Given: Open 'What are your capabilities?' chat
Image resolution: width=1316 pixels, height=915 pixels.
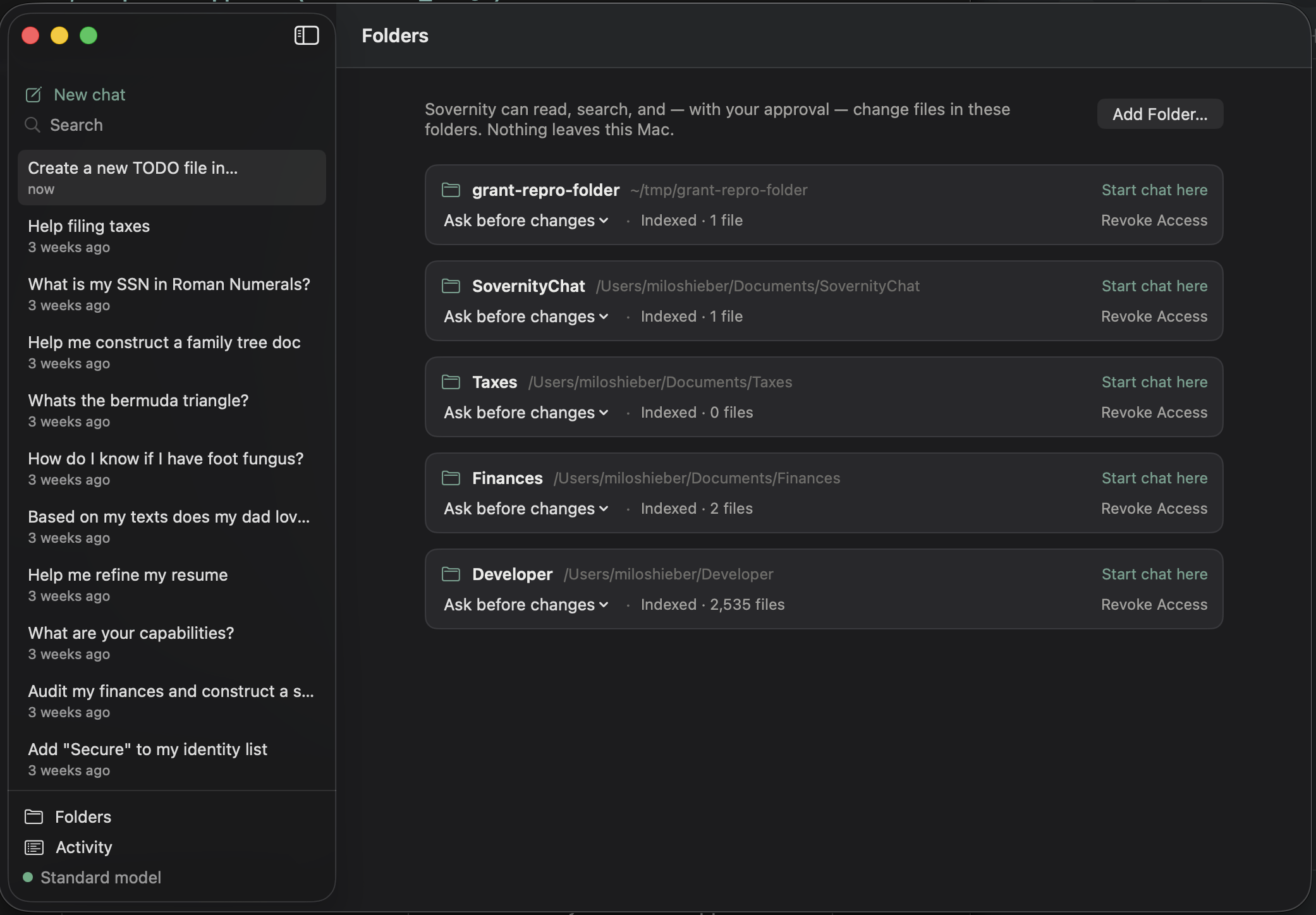Looking at the screenshot, I should click(x=172, y=643).
